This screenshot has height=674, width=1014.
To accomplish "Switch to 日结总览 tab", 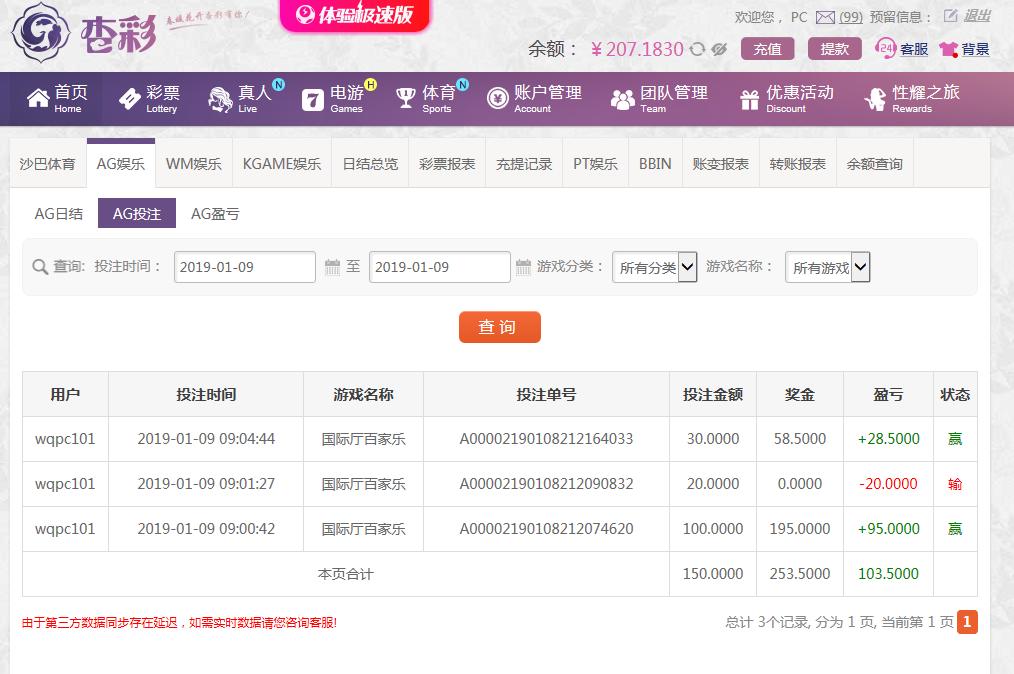I will [x=371, y=164].
